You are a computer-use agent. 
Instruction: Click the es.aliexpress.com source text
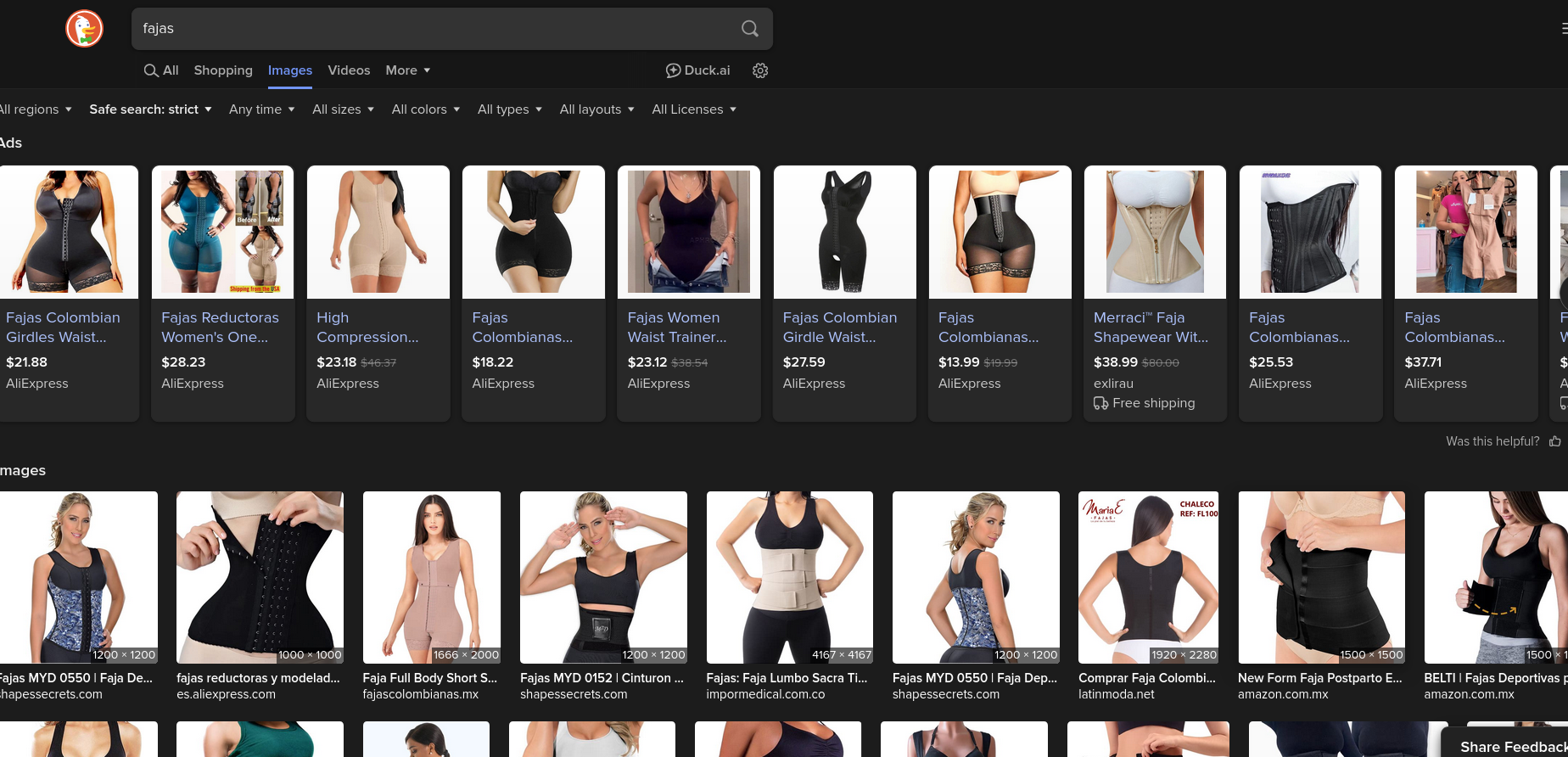tap(226, 694)
